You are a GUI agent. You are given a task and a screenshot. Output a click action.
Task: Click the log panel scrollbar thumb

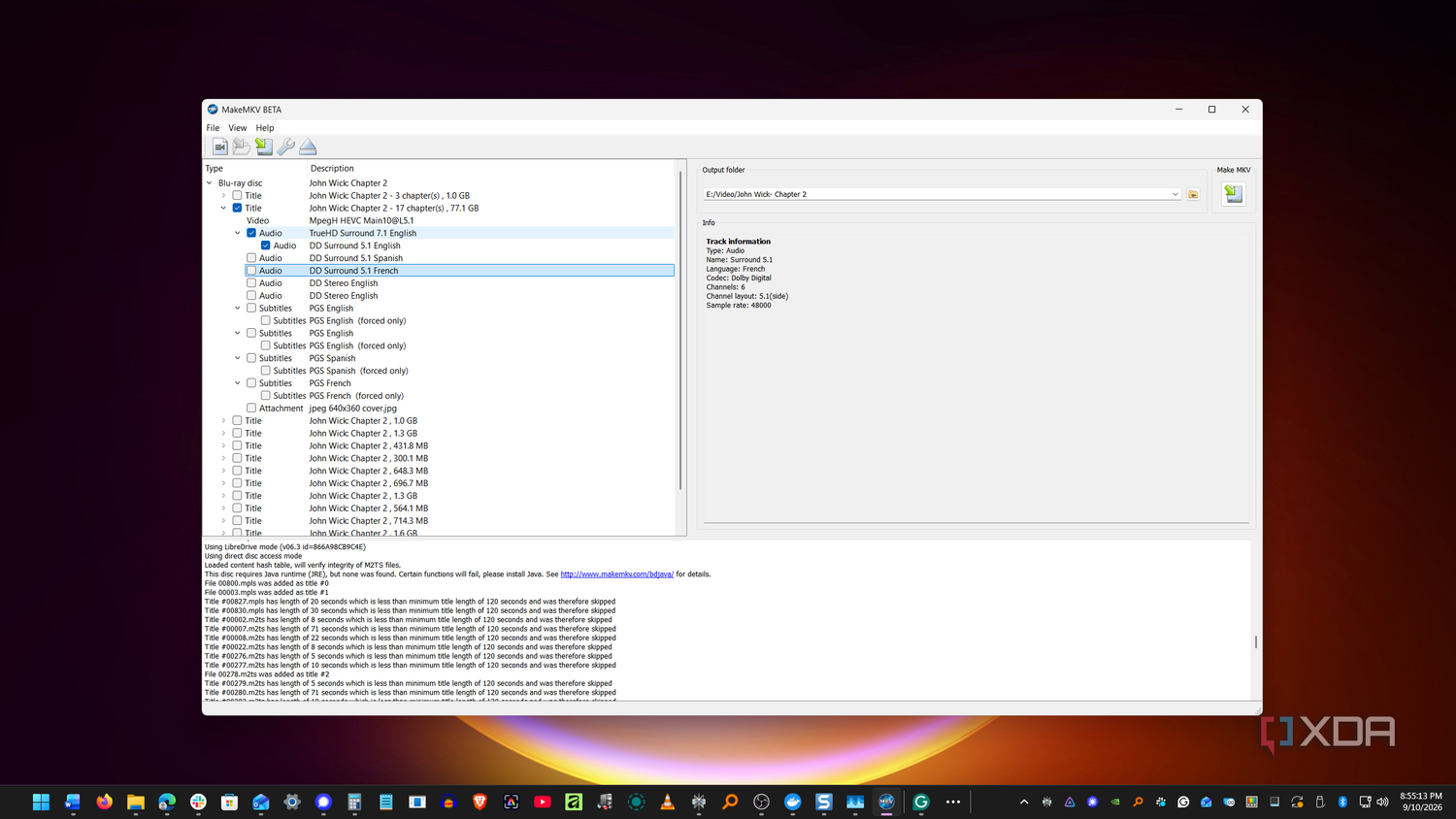point(1256,641)
